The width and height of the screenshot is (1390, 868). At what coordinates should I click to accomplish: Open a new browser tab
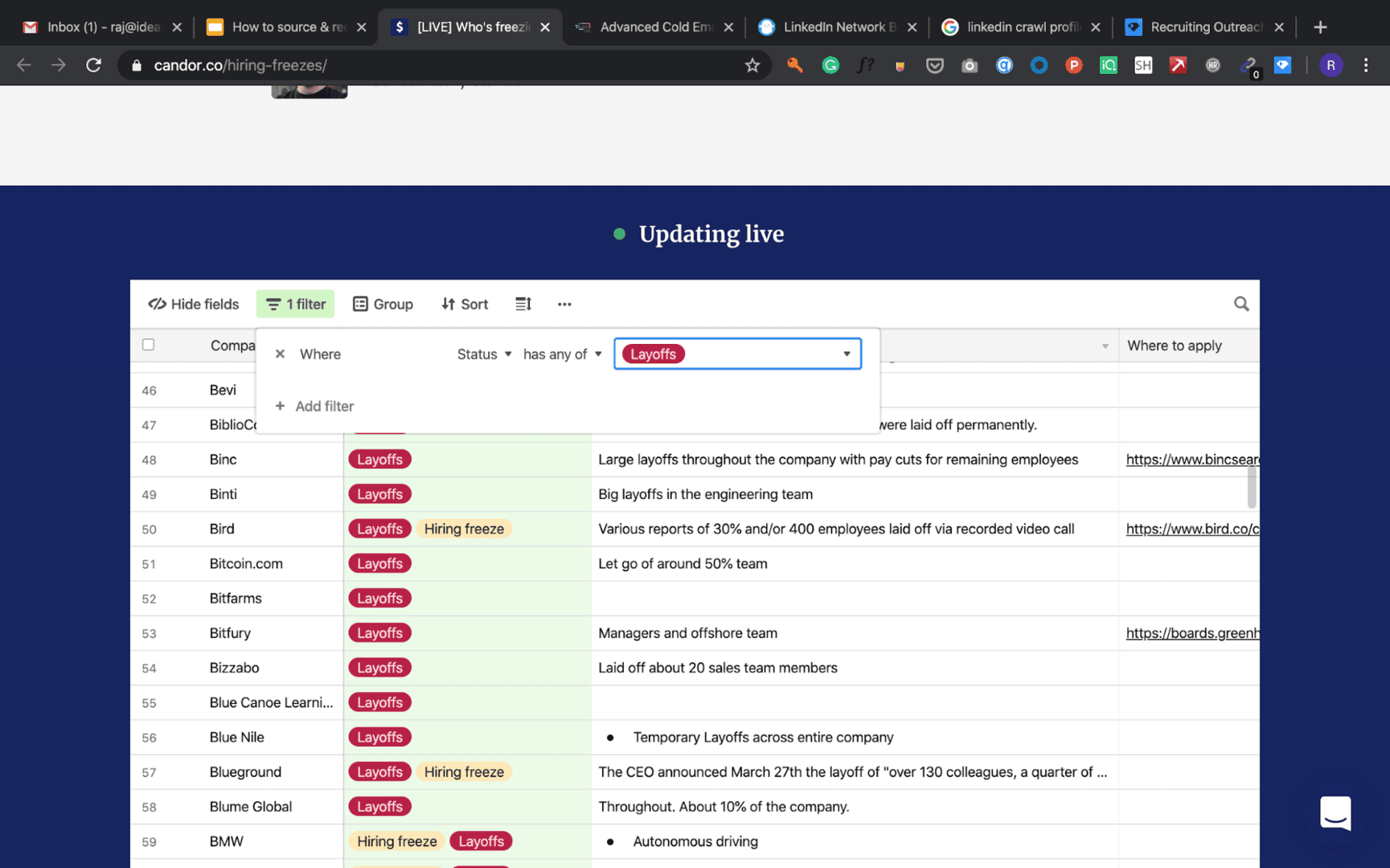(1319, 27)
